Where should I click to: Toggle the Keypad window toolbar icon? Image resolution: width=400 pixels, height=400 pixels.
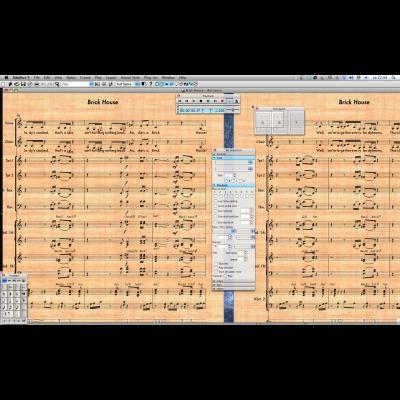[162, 84]
